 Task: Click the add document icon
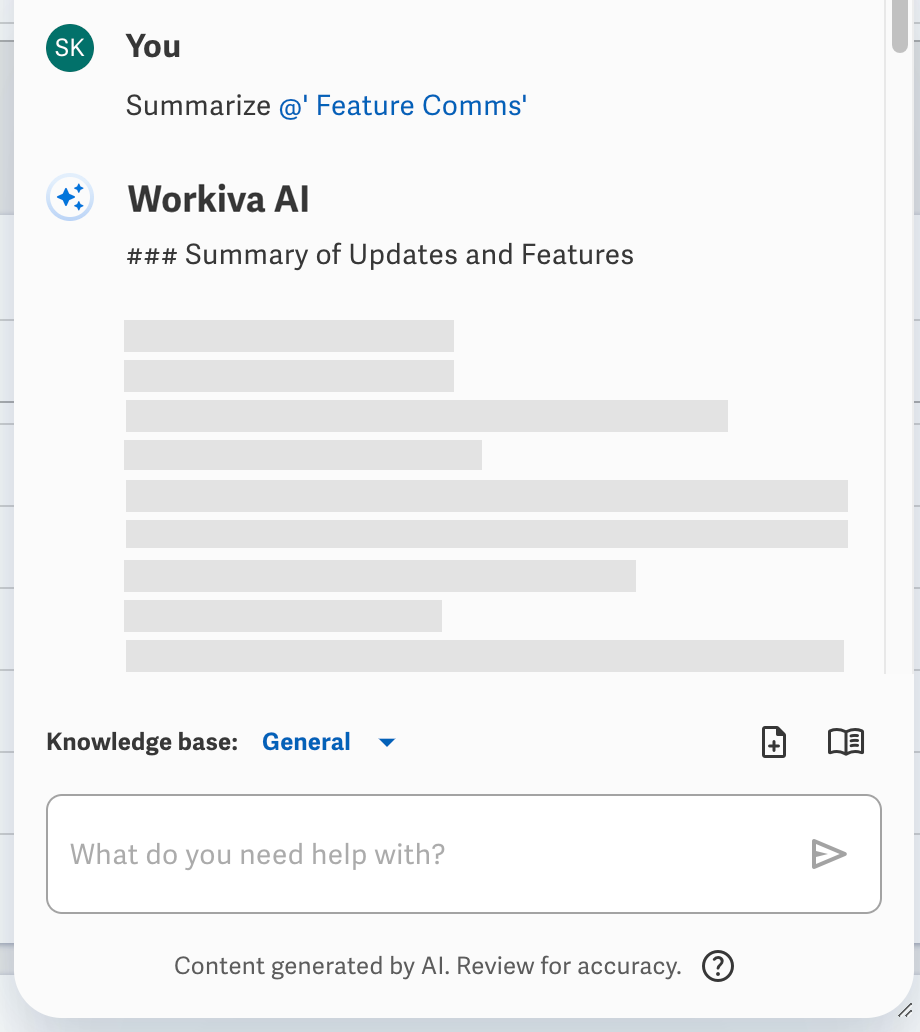(x=774, y=742)
